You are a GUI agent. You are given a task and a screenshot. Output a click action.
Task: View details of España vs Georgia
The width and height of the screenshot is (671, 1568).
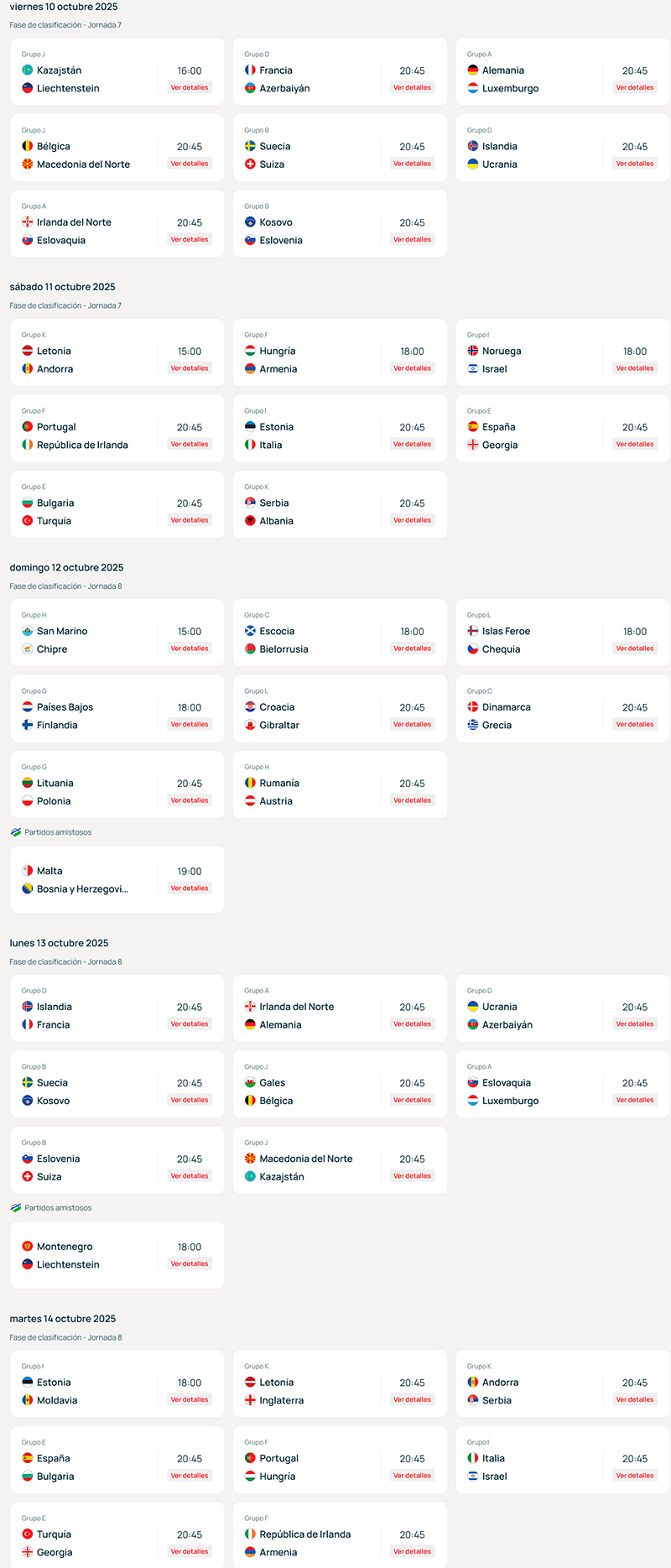click(x=634, y=444)
